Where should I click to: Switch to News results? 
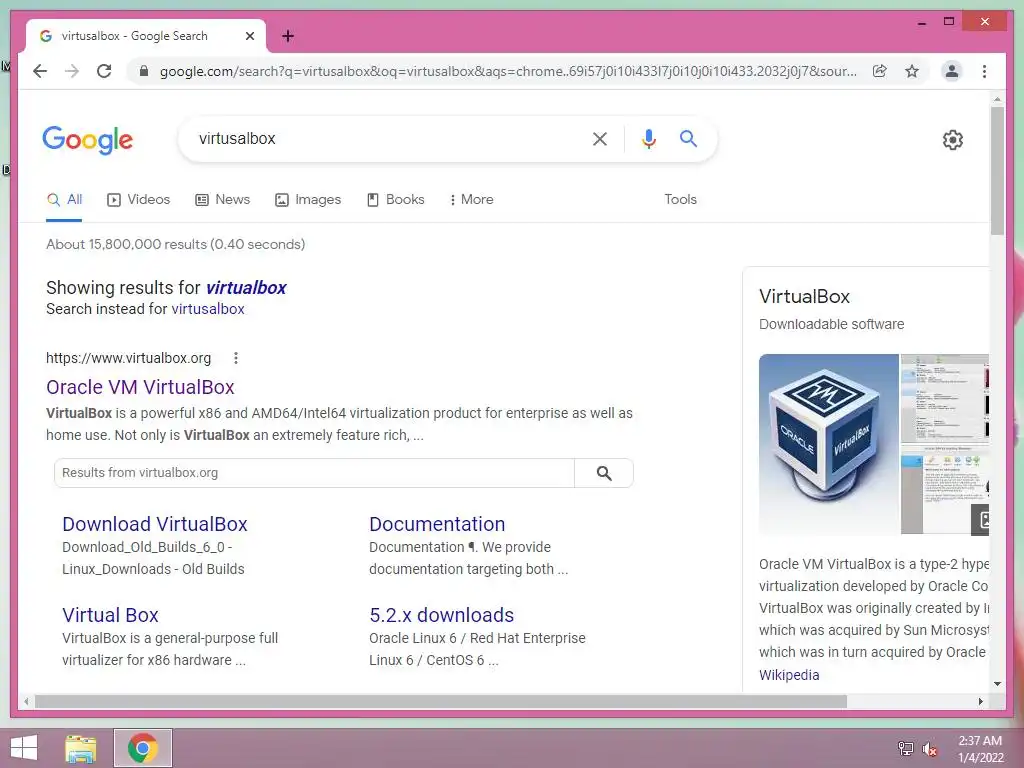tap(223, 200)
